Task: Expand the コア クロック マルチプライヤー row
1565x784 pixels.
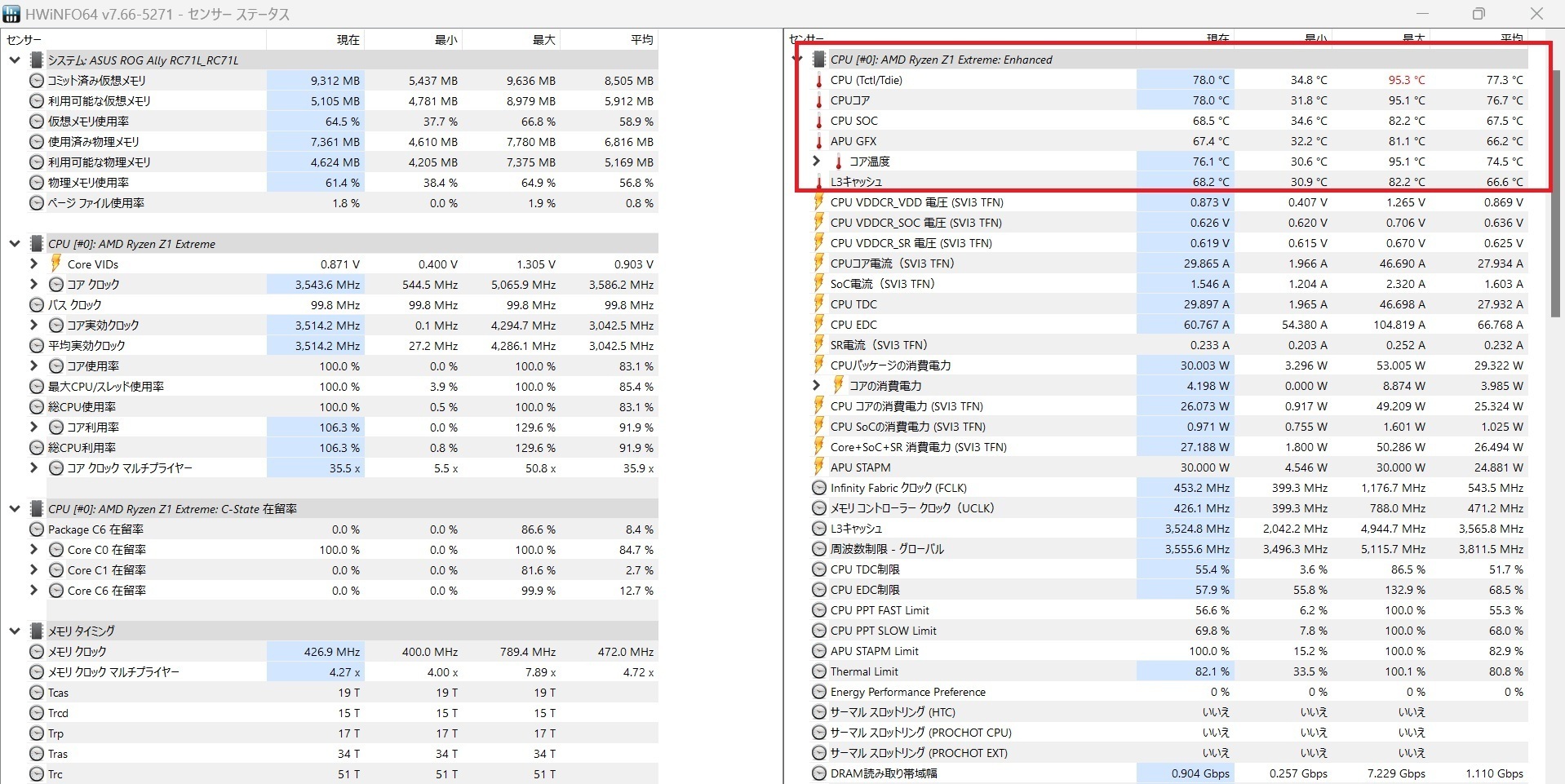Action: (33, 467)
